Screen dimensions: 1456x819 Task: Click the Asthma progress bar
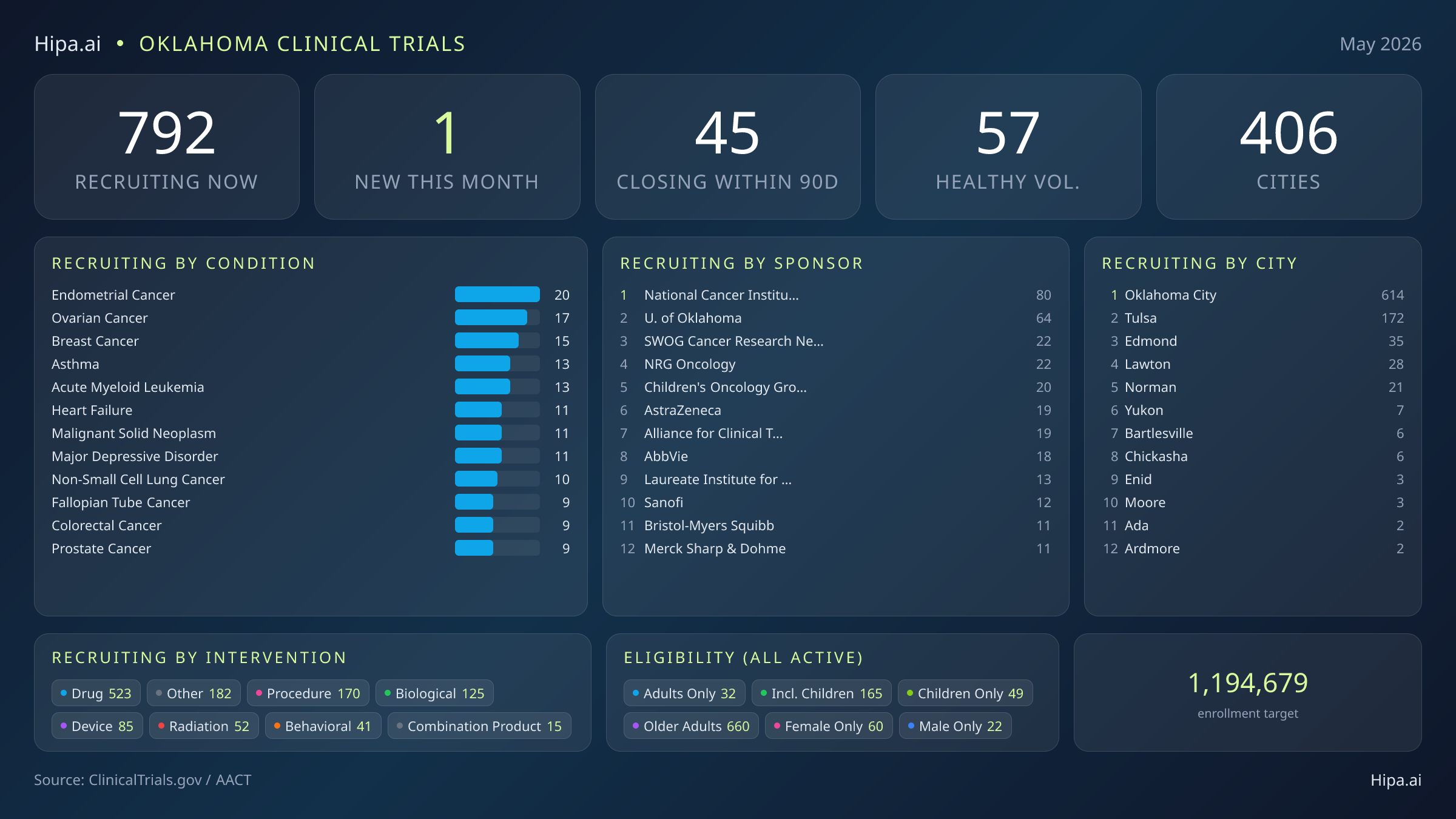tap(497, 364)
